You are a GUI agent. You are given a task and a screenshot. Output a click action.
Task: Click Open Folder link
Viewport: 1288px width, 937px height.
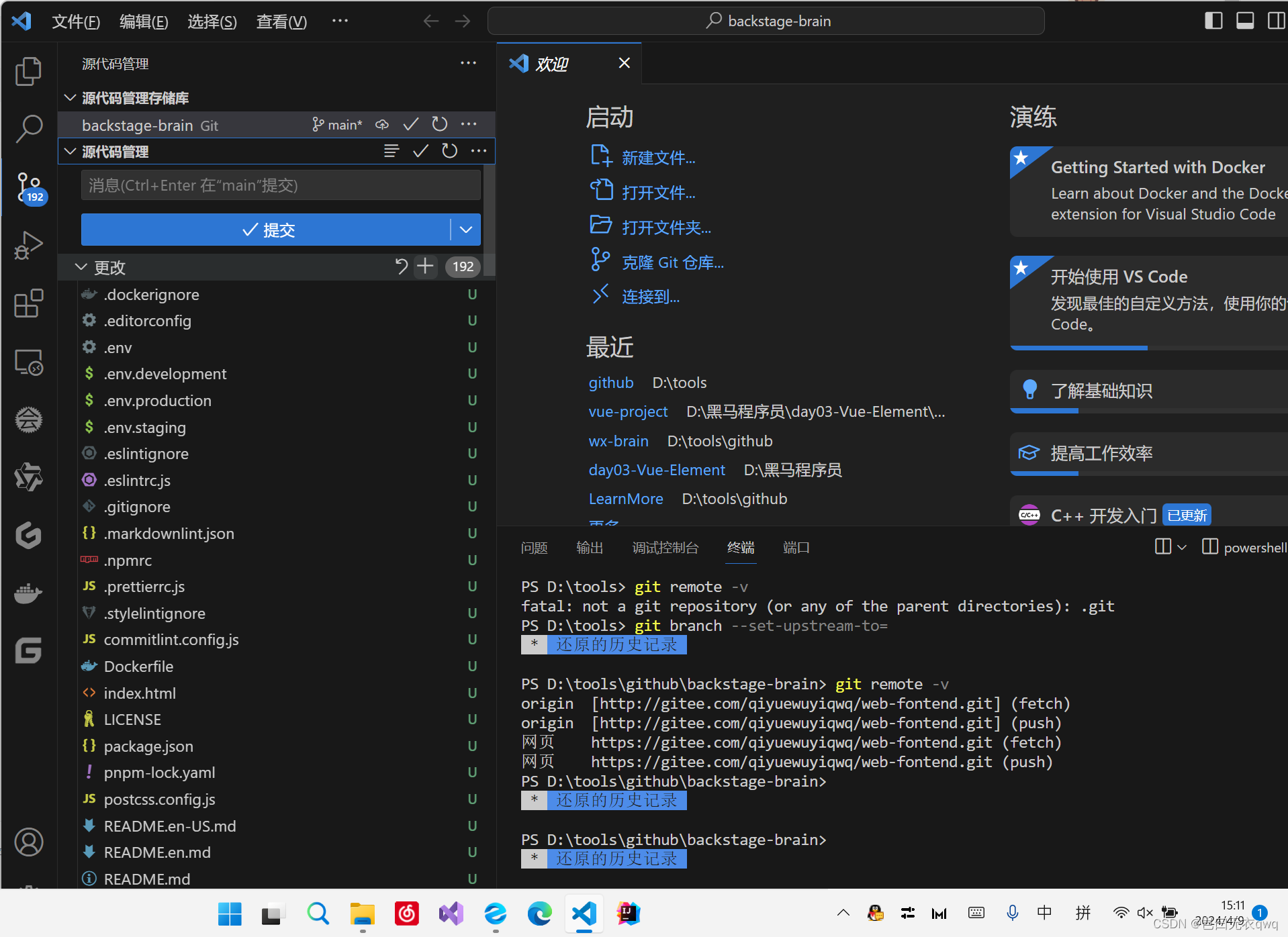(x=666, y=228)
